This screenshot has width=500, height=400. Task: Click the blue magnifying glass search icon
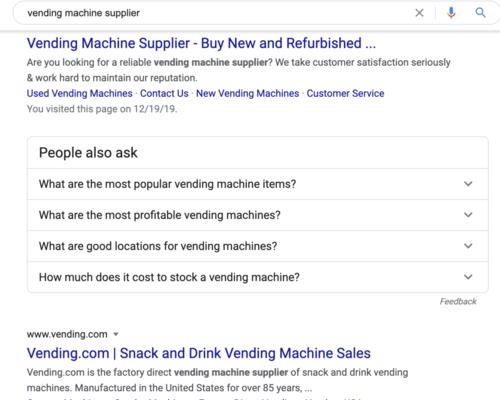480,13
